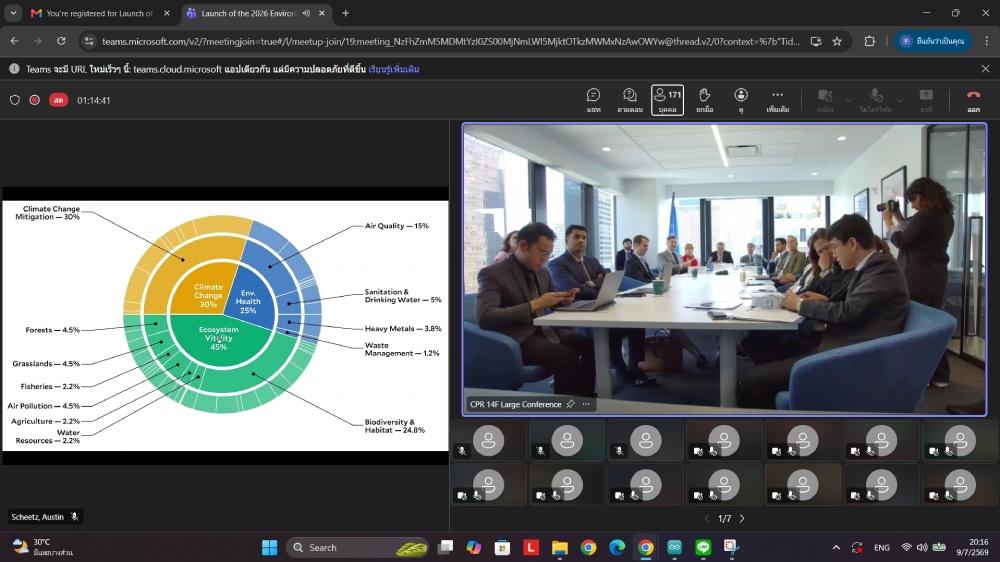Pin the CPR 14F Large Conference video
Viewport: 1000px width, 562px height.
570,404
